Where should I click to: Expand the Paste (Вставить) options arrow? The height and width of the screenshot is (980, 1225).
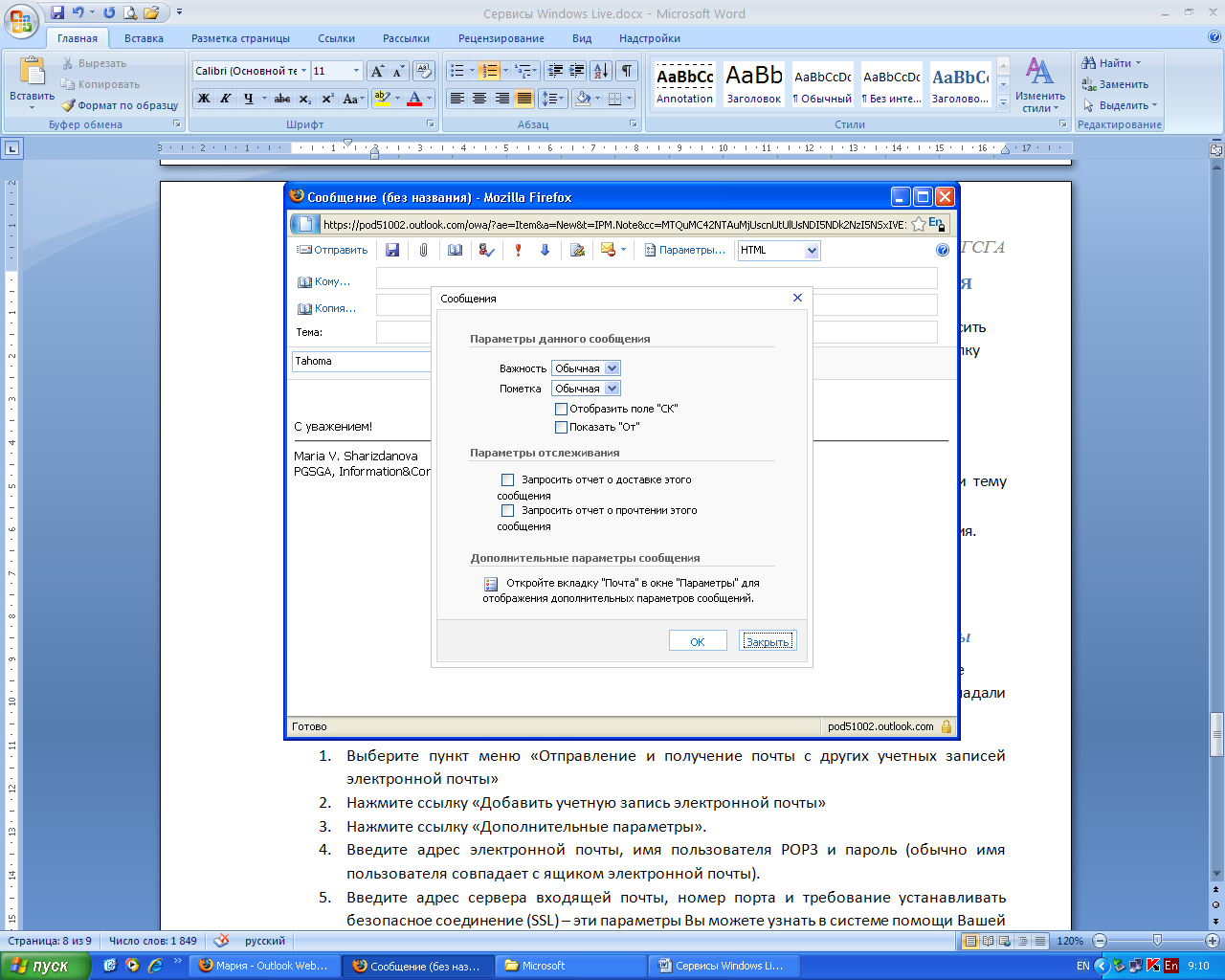pyautogui.click(x=32, y=107)
